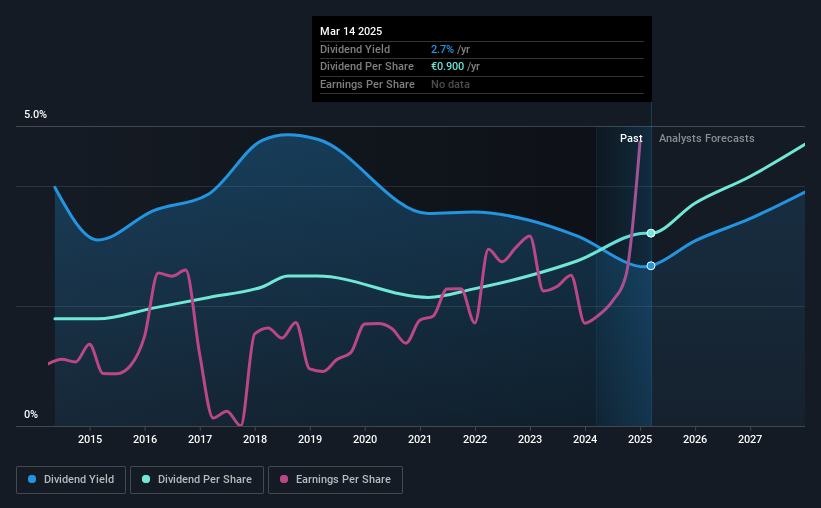Click the 2027 x-axis label

pos(750,439)
